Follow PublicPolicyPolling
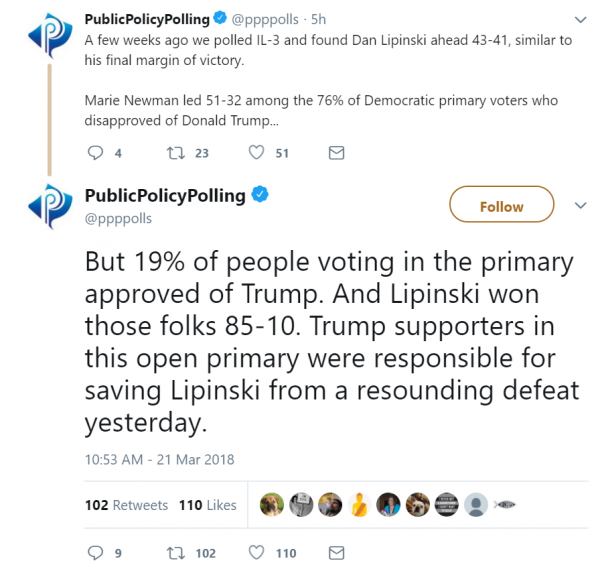 501,204
